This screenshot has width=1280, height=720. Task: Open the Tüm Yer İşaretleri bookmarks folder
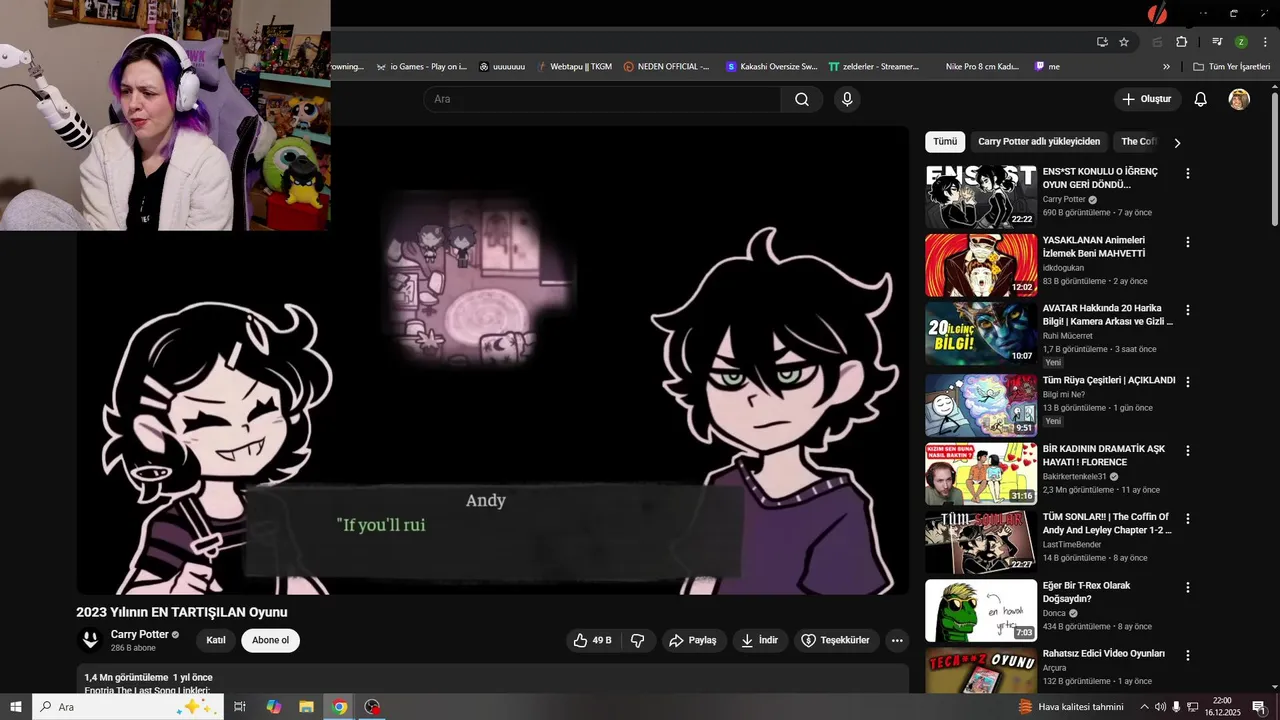1231,67
